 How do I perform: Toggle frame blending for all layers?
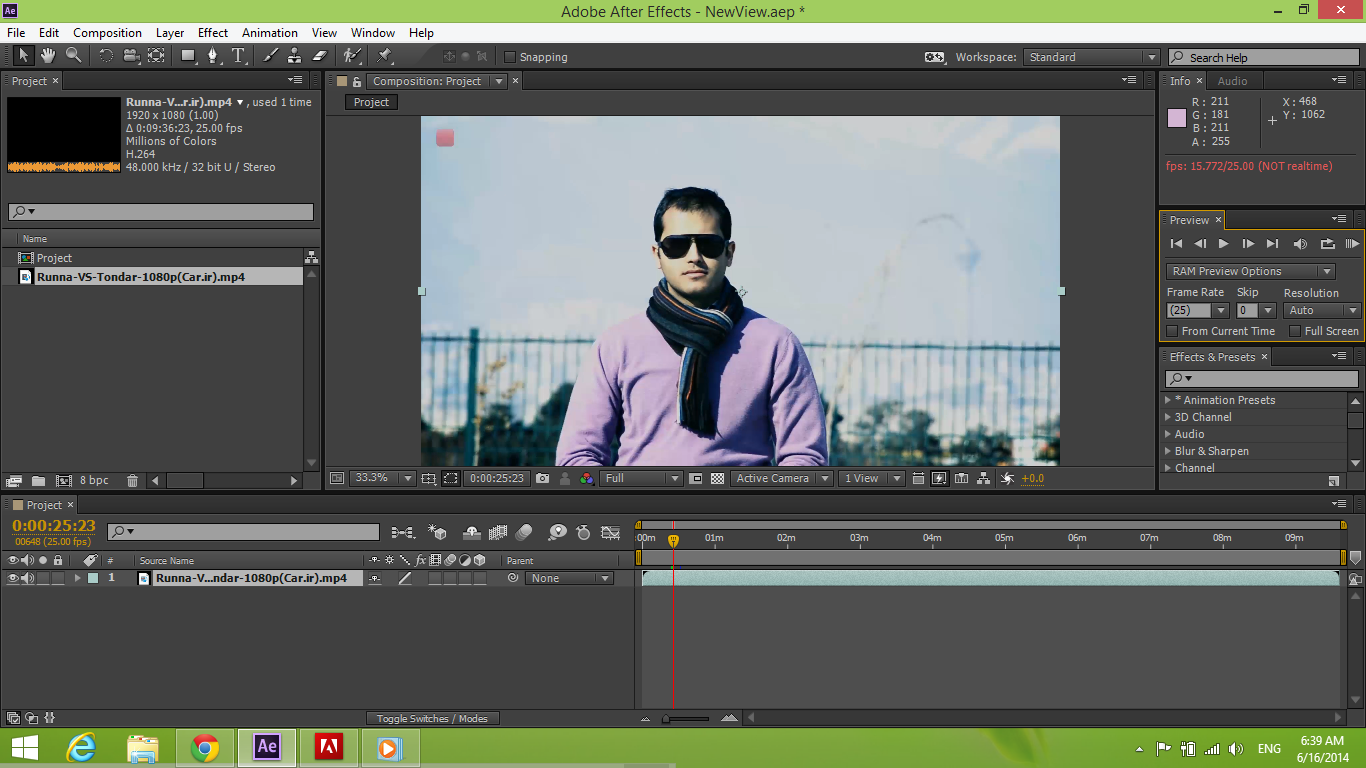(x=497, y=533)
